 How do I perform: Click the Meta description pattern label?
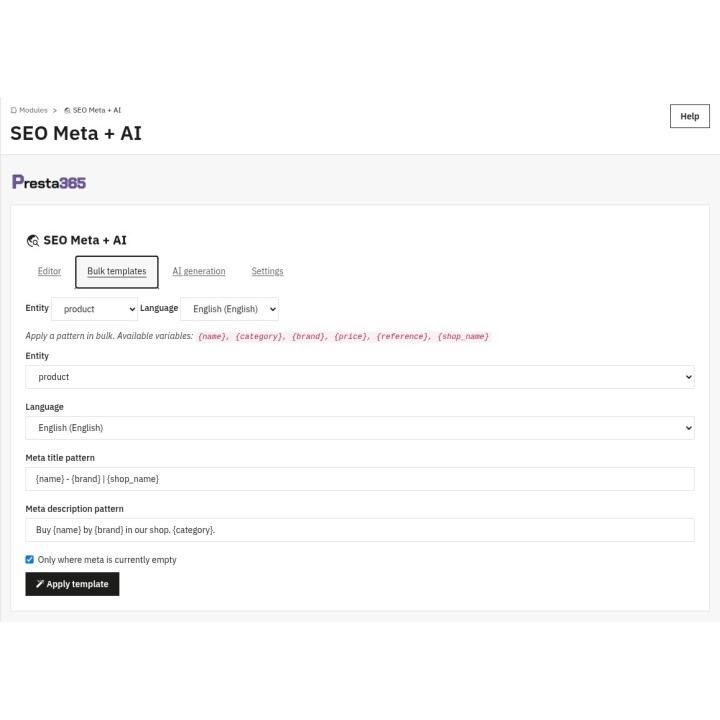click(x=74, y=509)
